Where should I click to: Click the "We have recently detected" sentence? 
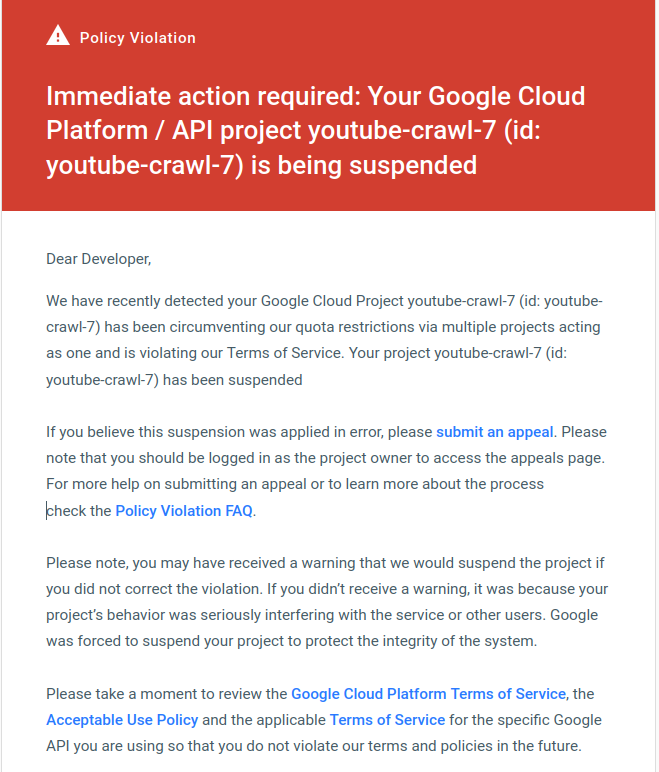click(324, 301)
